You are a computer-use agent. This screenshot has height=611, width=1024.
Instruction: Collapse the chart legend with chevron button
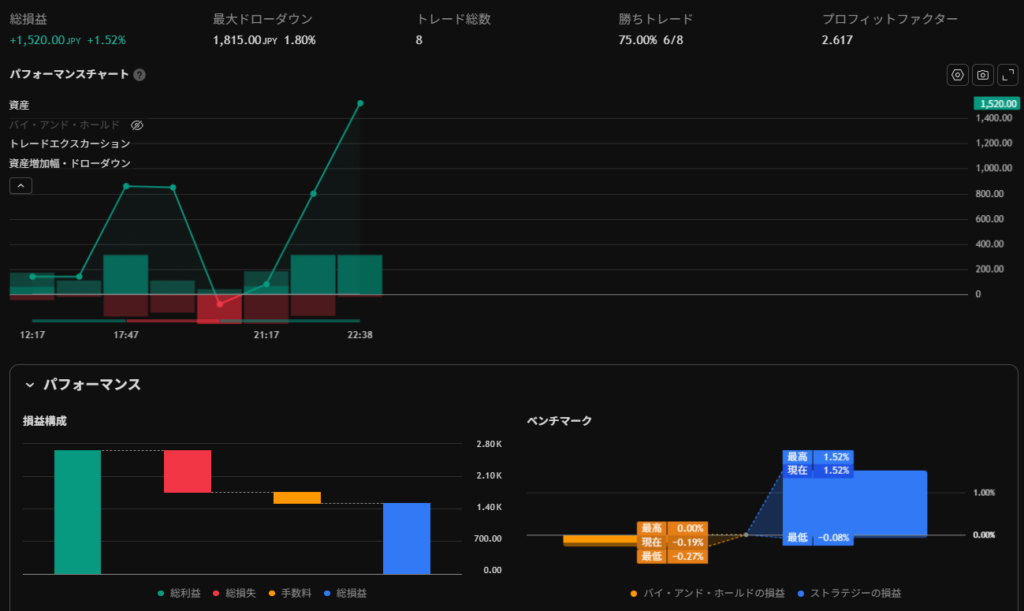point(20,185)
